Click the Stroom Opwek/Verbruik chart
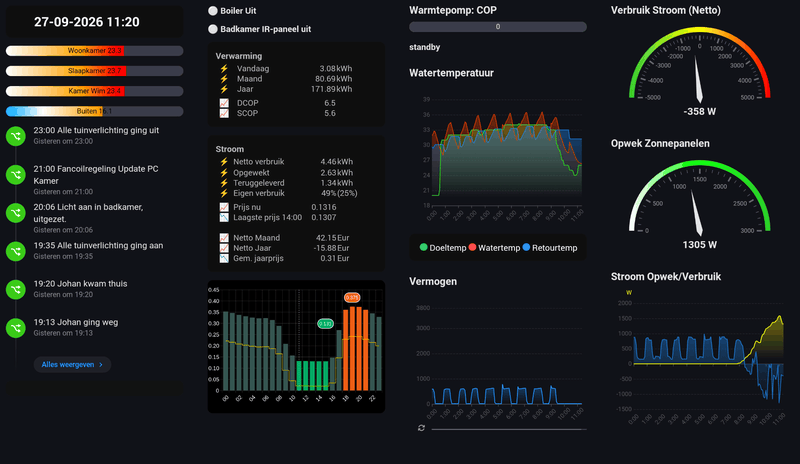800x464 pixels. 699,357
